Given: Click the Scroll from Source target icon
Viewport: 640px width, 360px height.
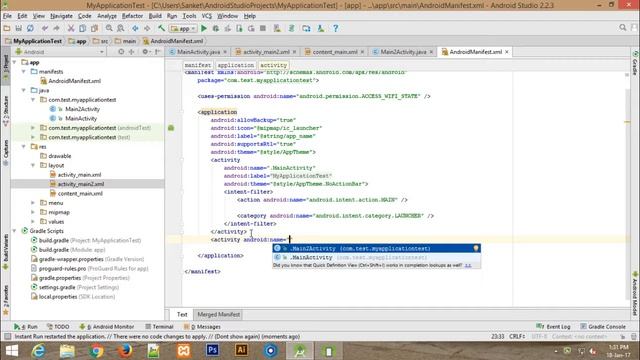Looking at the screenshot, I should pyautogui.click(x=121, y=52).
